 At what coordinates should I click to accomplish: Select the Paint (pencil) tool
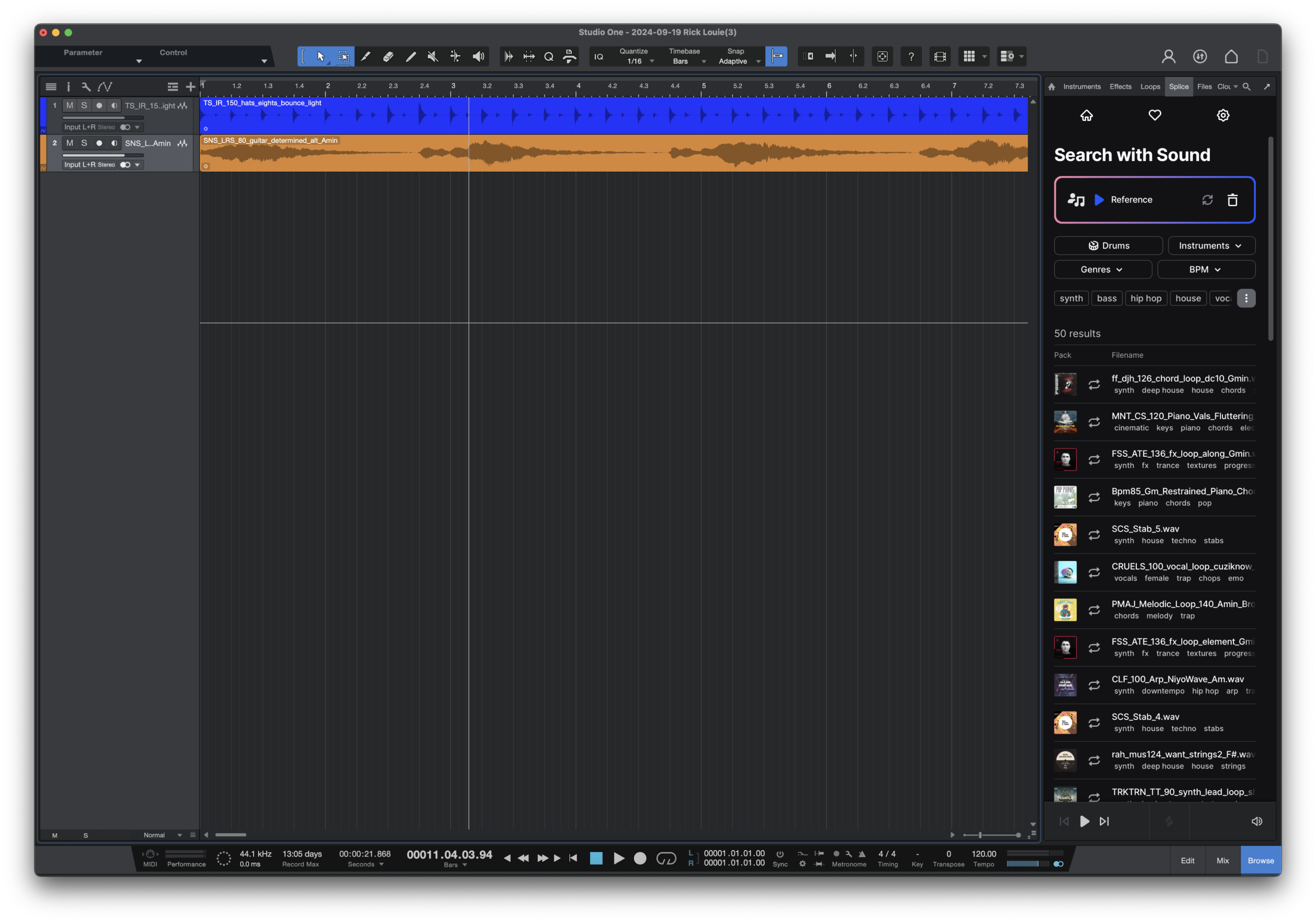coord(410,56)
